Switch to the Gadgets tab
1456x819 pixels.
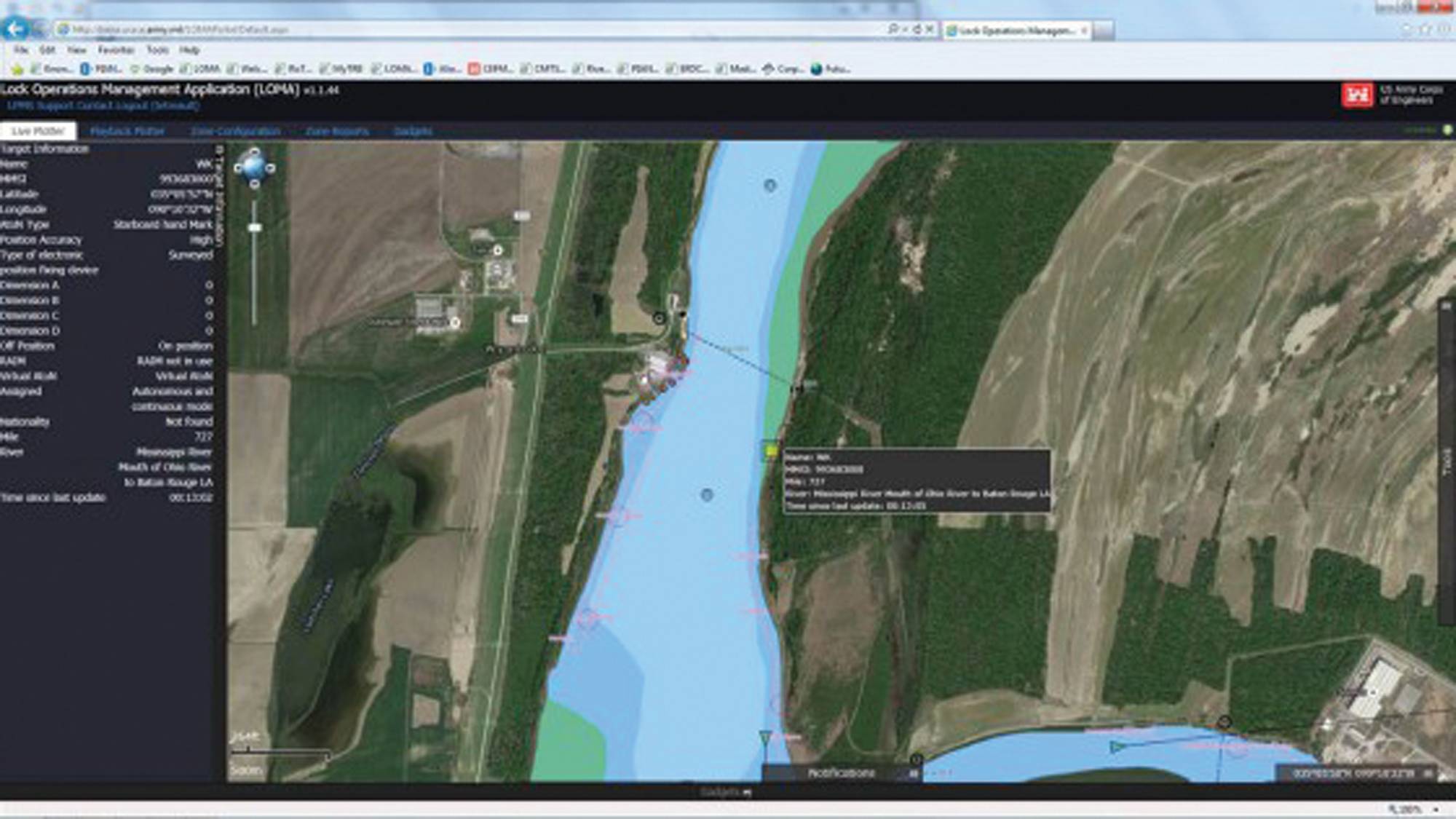tap(413, 131)
